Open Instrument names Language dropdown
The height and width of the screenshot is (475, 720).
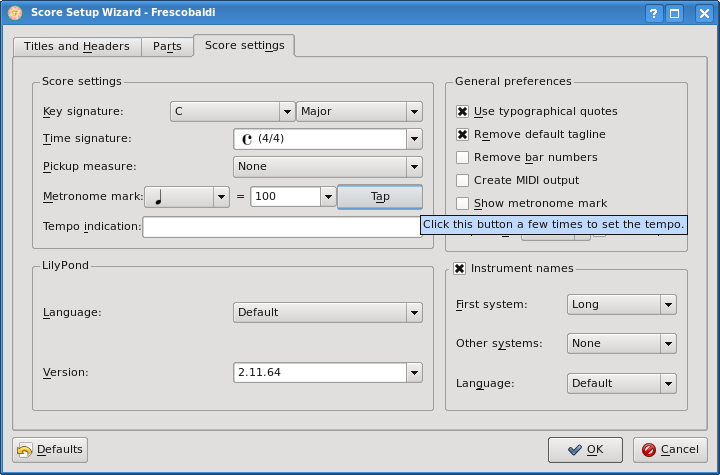click(x=622, y=384)
